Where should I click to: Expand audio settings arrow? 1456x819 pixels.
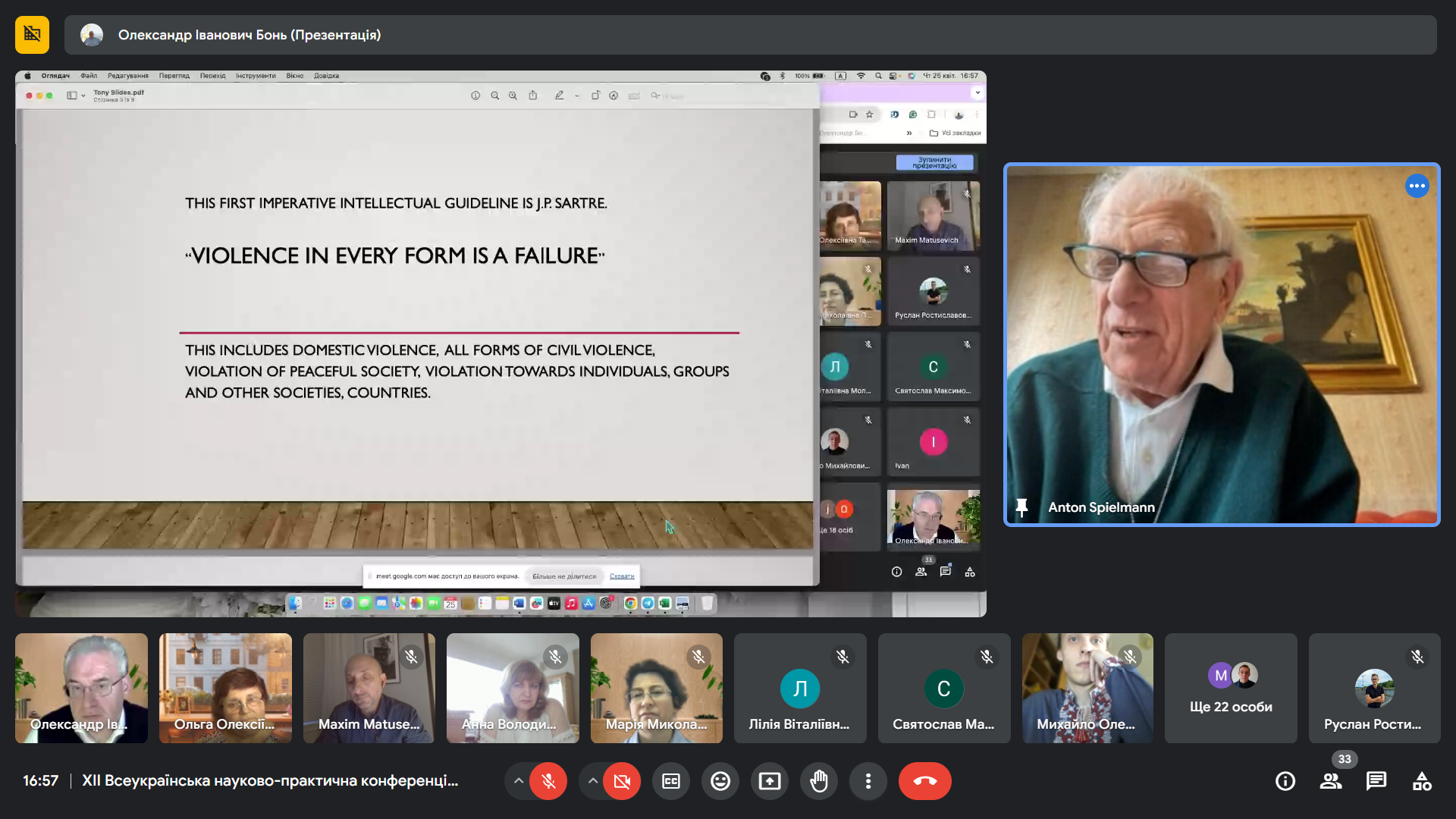click(518, 781)
